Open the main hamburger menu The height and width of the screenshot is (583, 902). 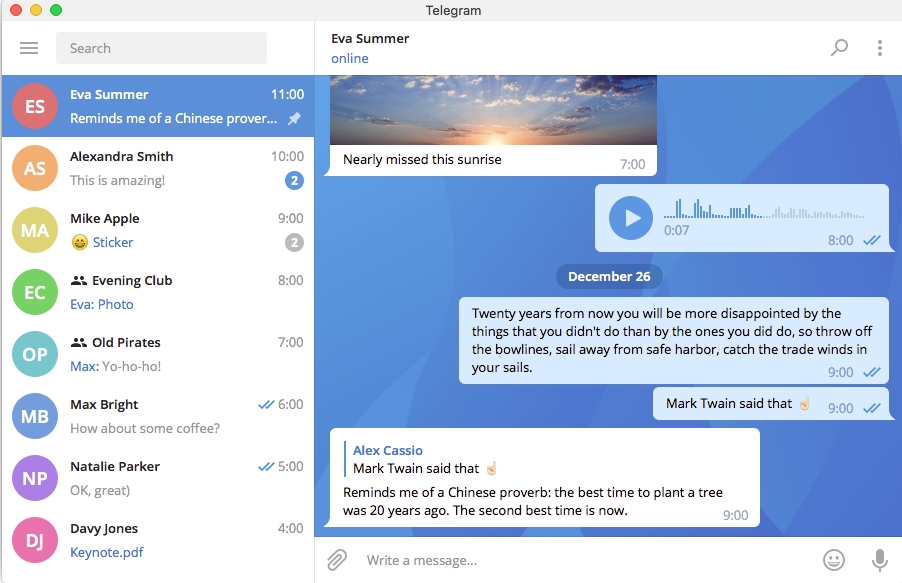pos(28,47)
